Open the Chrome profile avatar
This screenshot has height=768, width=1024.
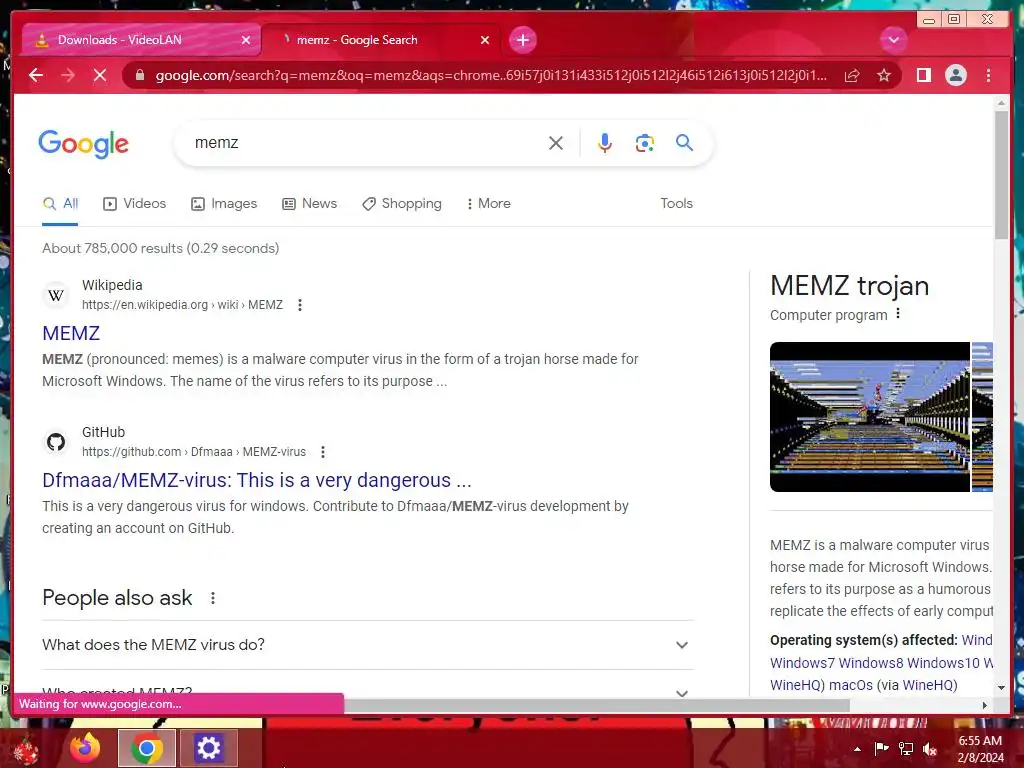click(955, 75)
